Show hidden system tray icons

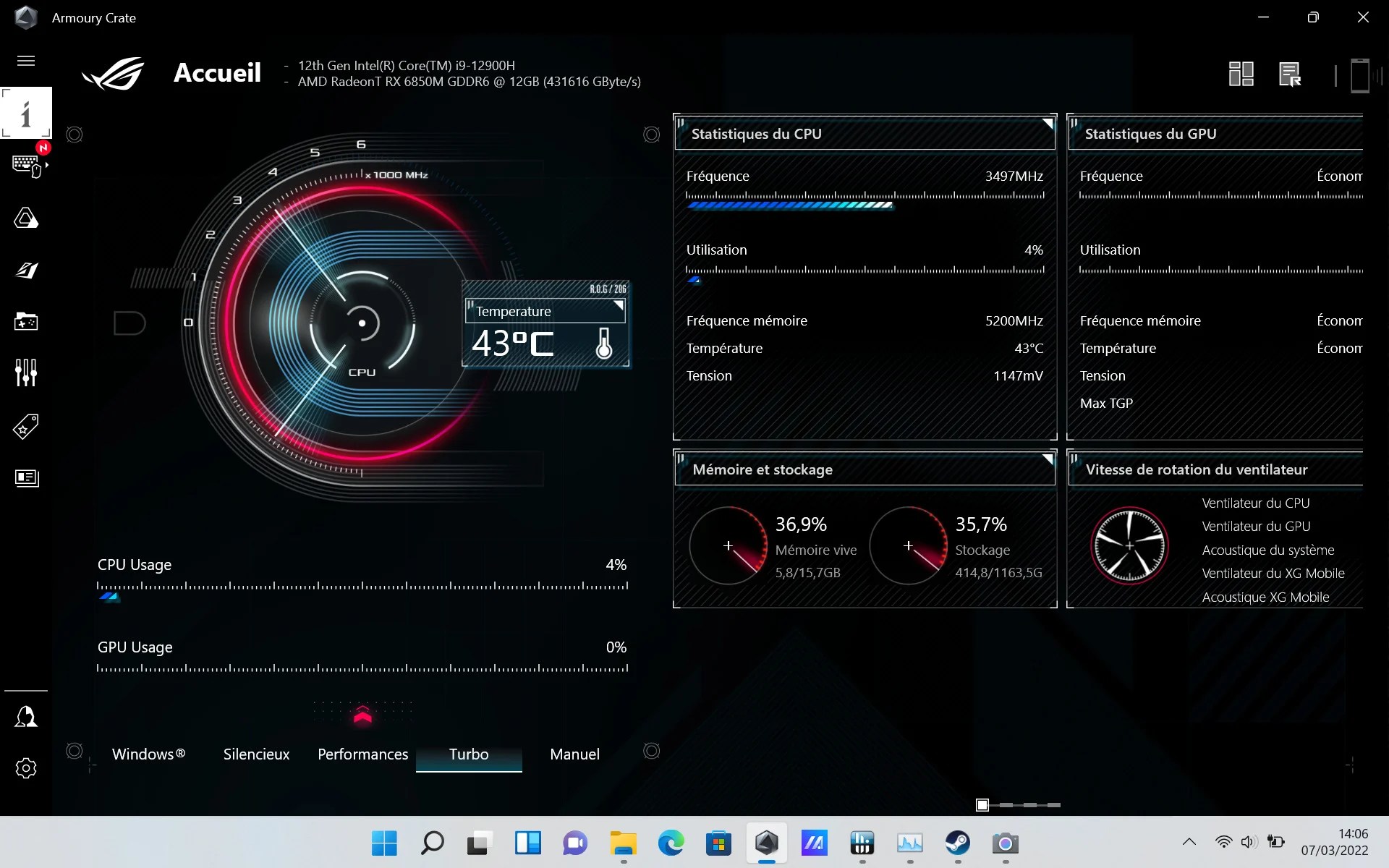tap(1189, 841)
